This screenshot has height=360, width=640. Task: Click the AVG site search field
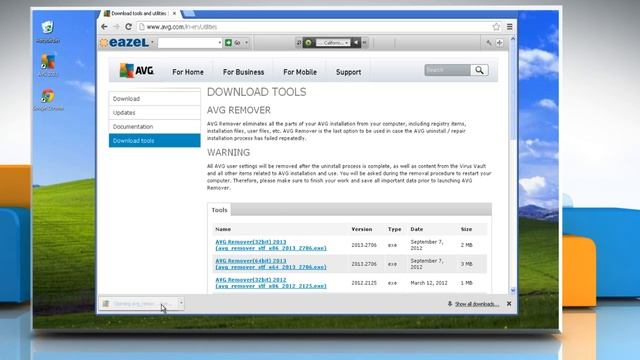(447, 70)
